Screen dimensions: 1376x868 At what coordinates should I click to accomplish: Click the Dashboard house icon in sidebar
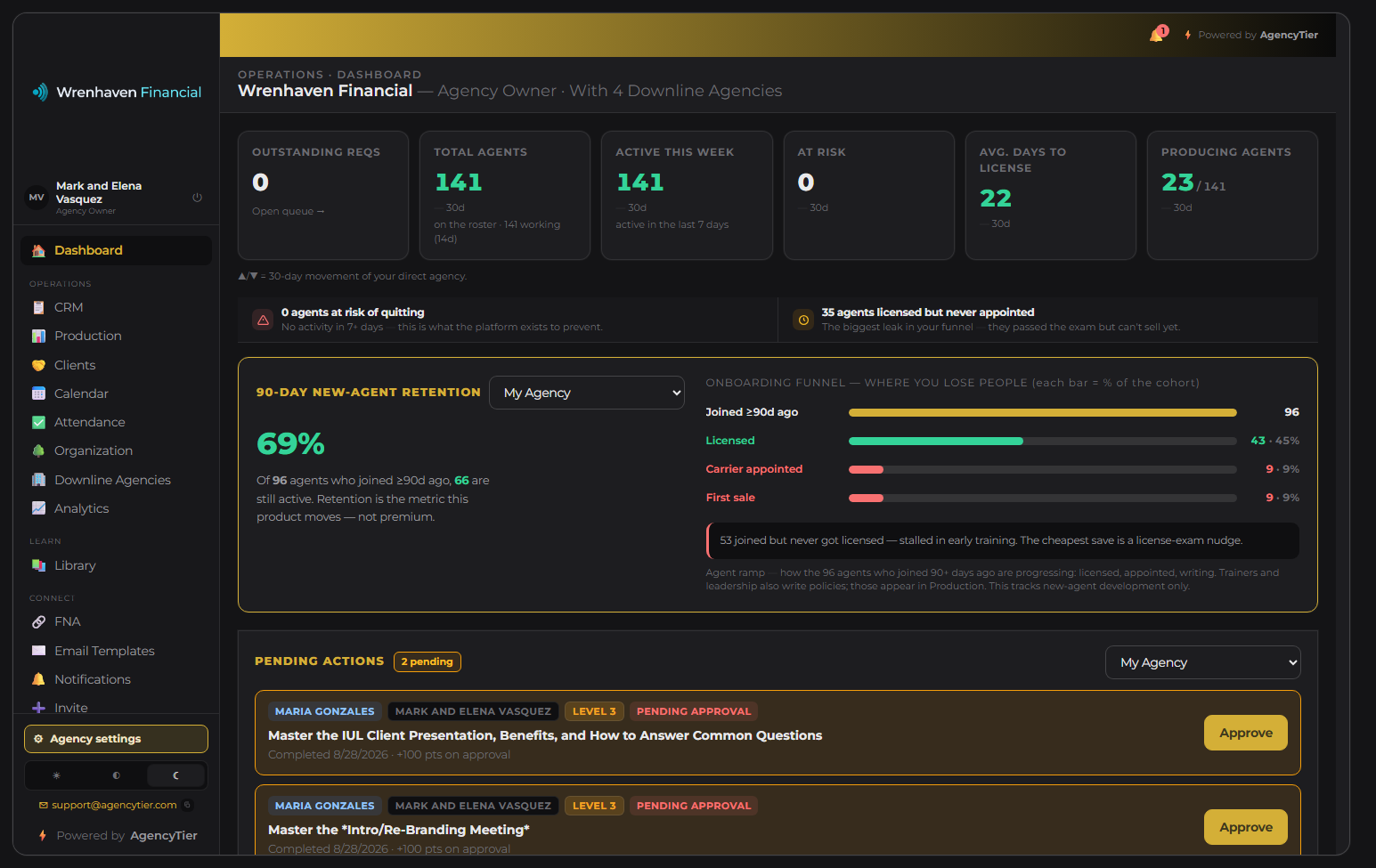38,250
